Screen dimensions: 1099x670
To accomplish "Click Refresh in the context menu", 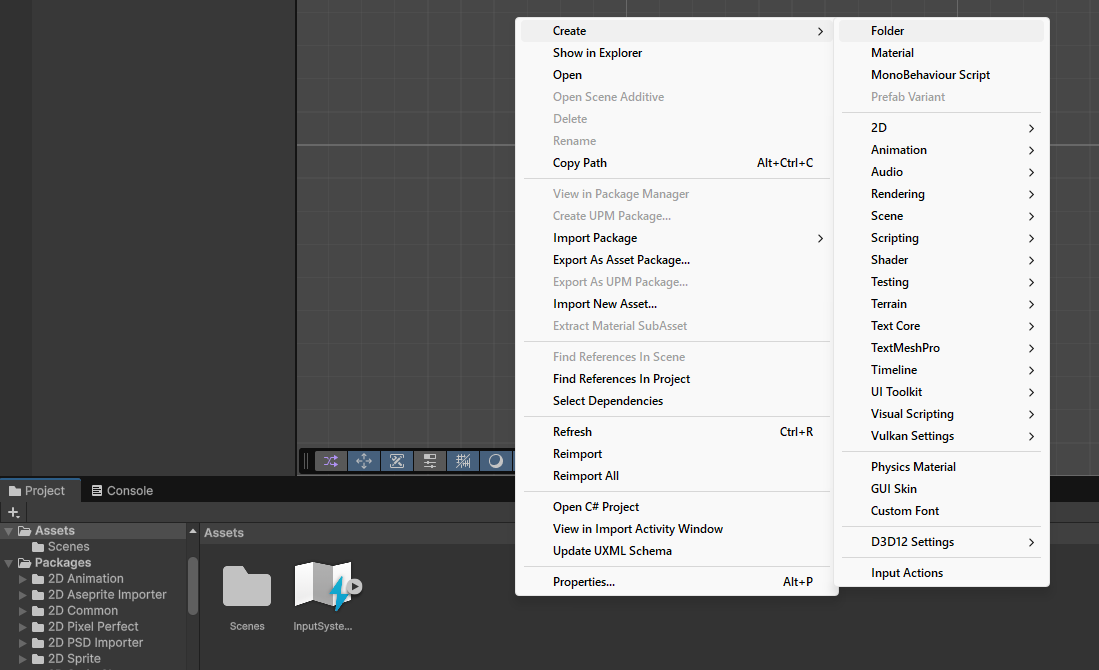I will (x=676, y=432).
